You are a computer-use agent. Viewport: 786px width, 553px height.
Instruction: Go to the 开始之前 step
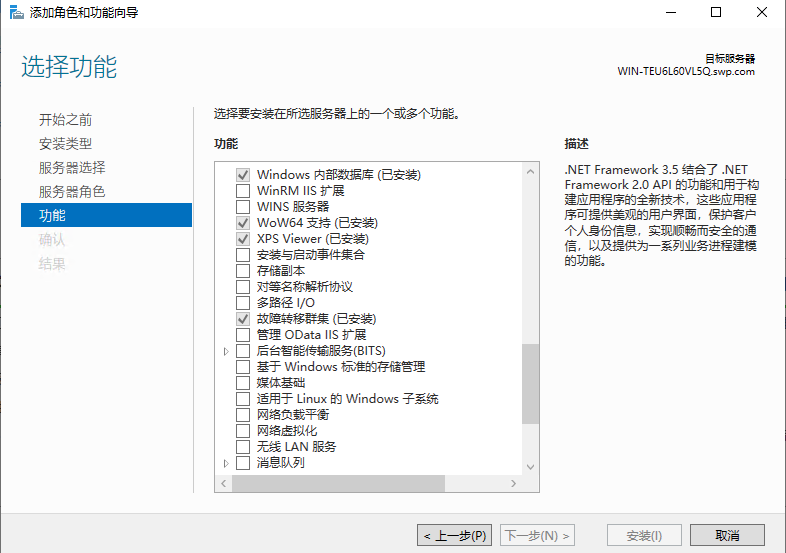pyautogui.click(x=66, y=120)
